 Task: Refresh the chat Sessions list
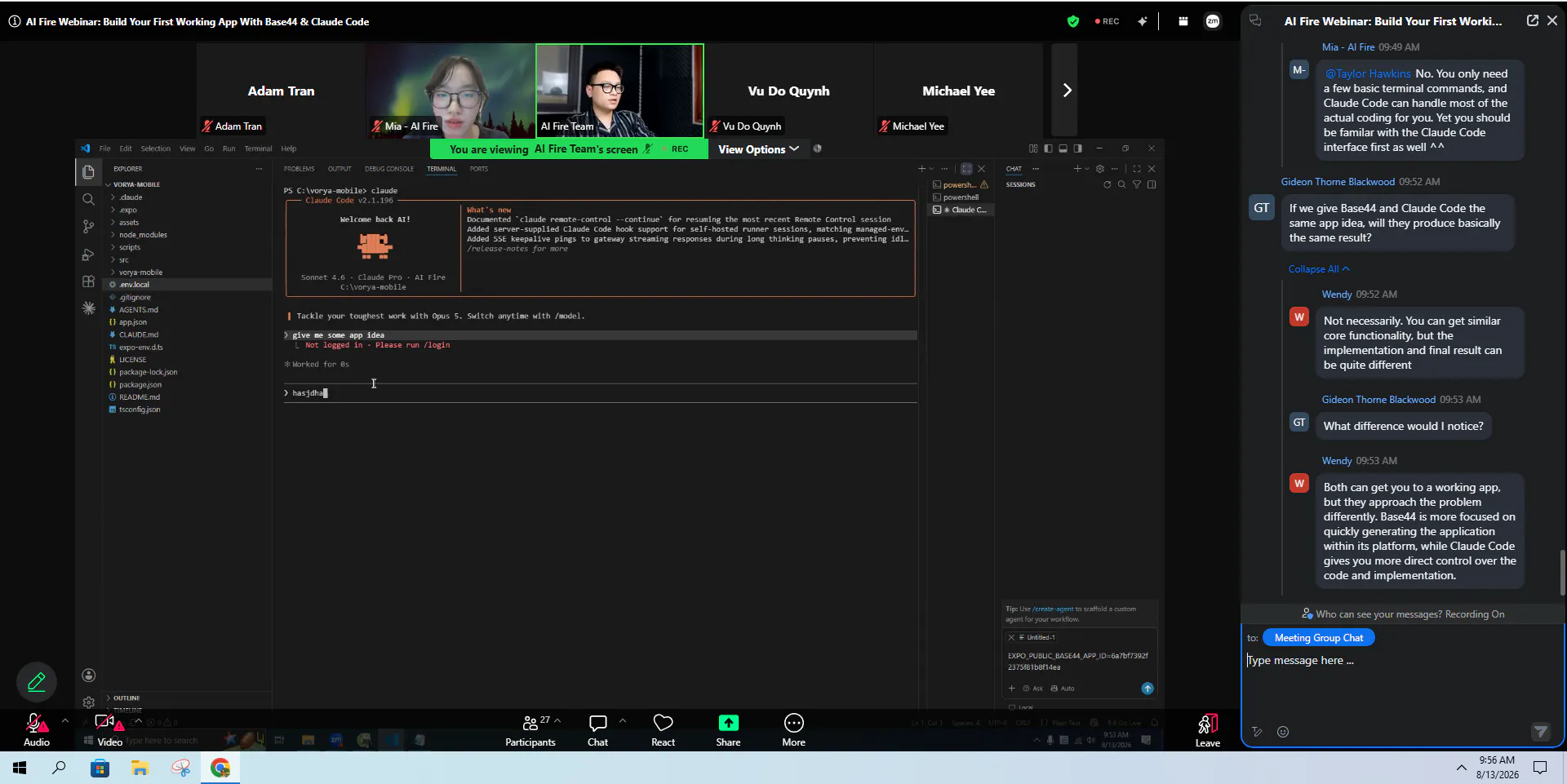[1108, 185]
